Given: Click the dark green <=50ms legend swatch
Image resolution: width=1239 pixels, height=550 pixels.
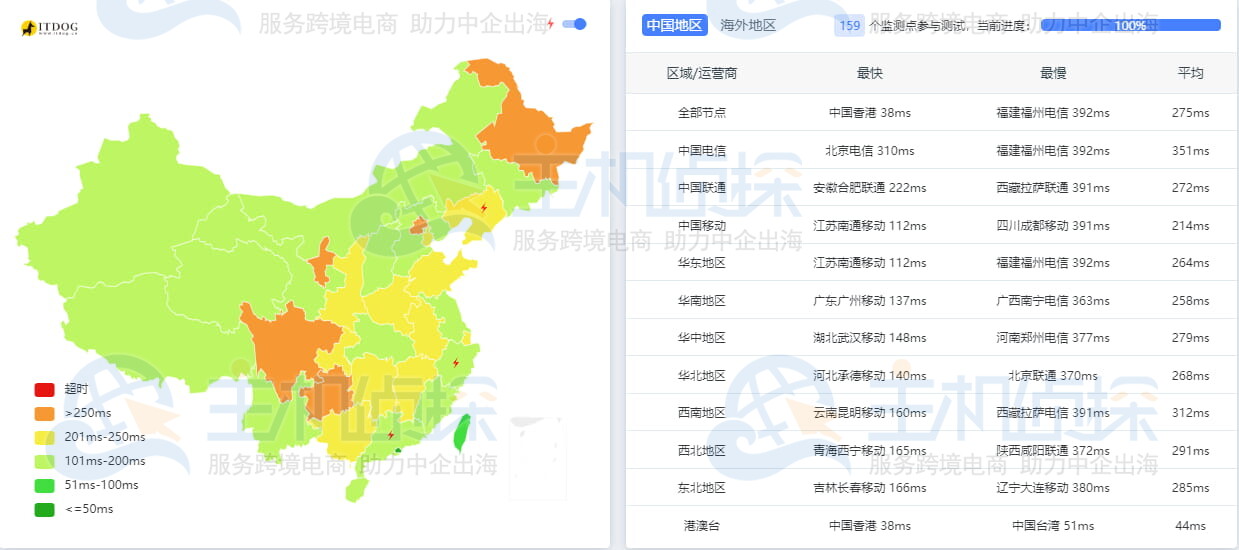Looking at the screenshot, I should click(44, 509).
